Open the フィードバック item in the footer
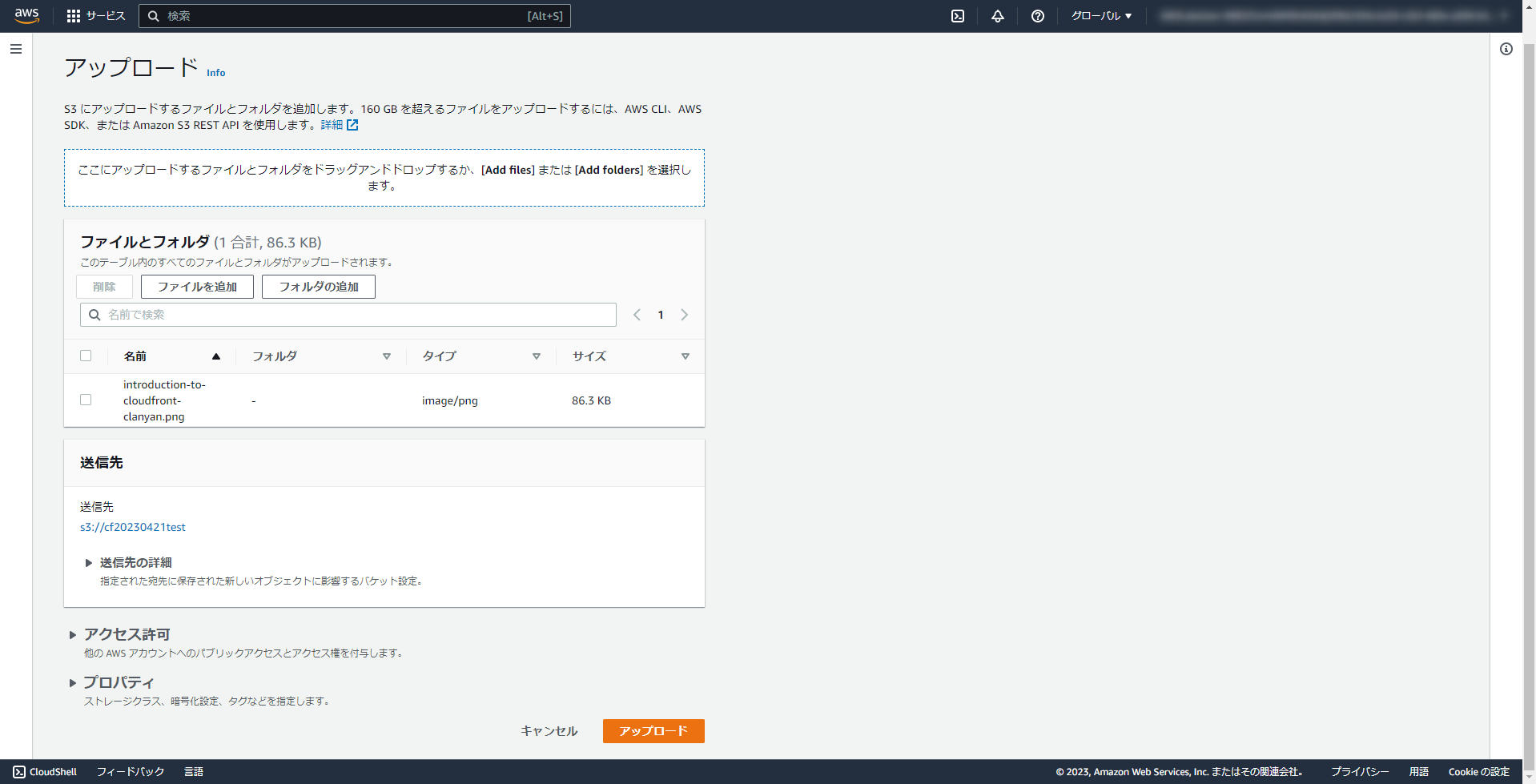This screenshot has width=1536, height=784. (x=130, y=771)
